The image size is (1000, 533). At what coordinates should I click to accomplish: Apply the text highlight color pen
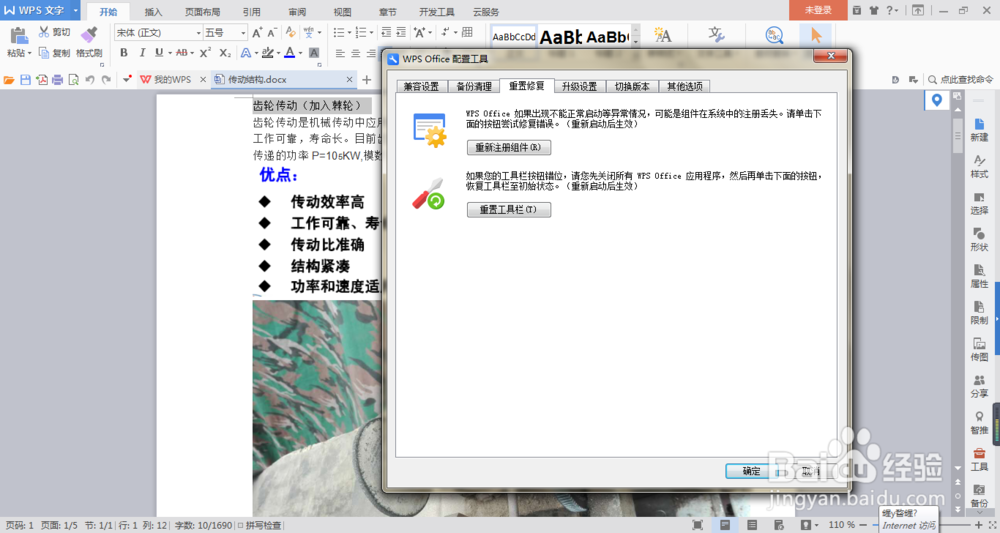coord(268,53)
